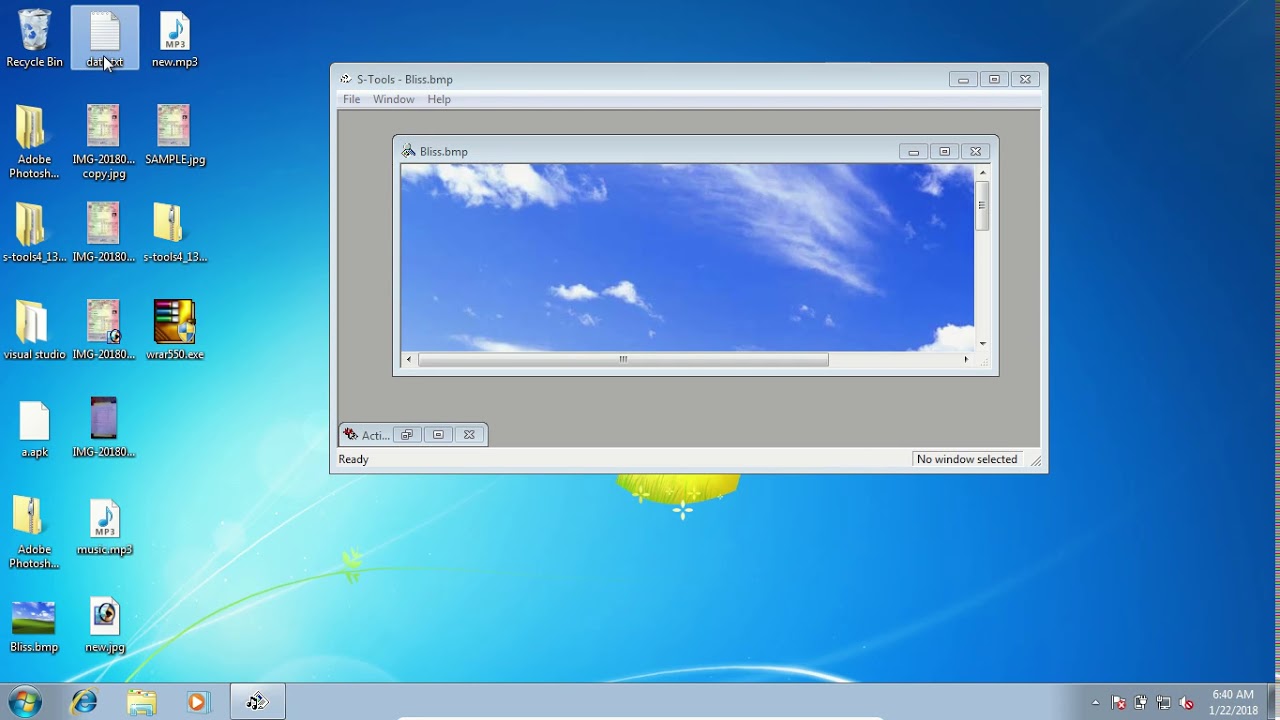Show hidden icons in system tray
This screenshot has width=1280, height=720.
click(x=1095, y=703)
